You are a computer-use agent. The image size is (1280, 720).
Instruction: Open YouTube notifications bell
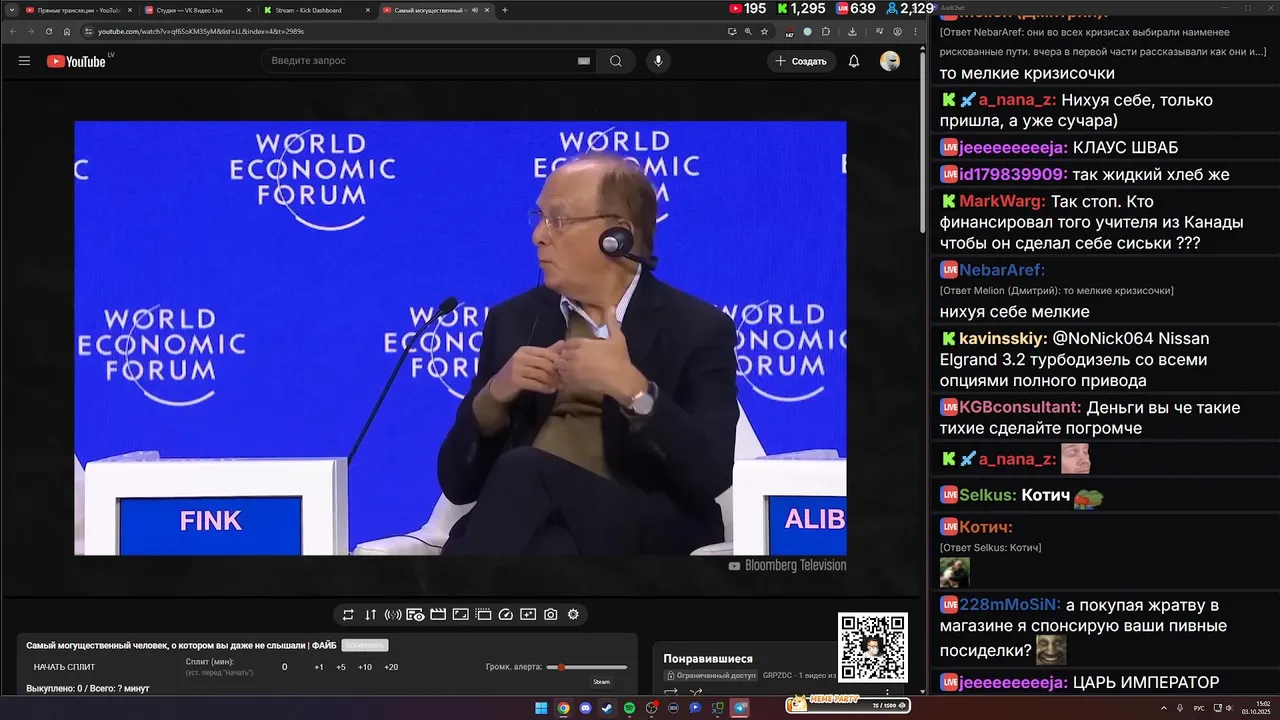[x=854, y=61]
